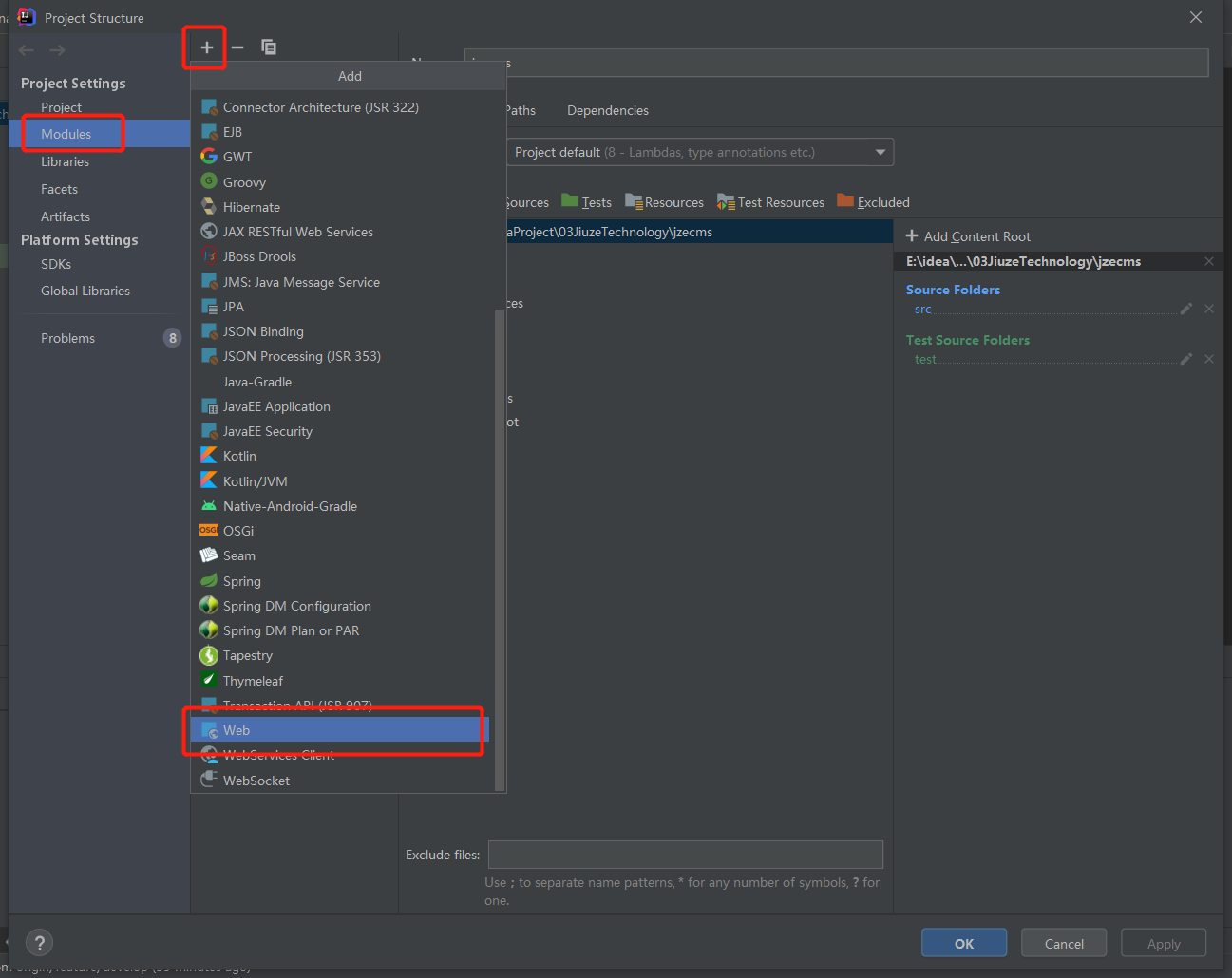Click the module Name input field
1232x978 pixels.
[x=836, y=63]
